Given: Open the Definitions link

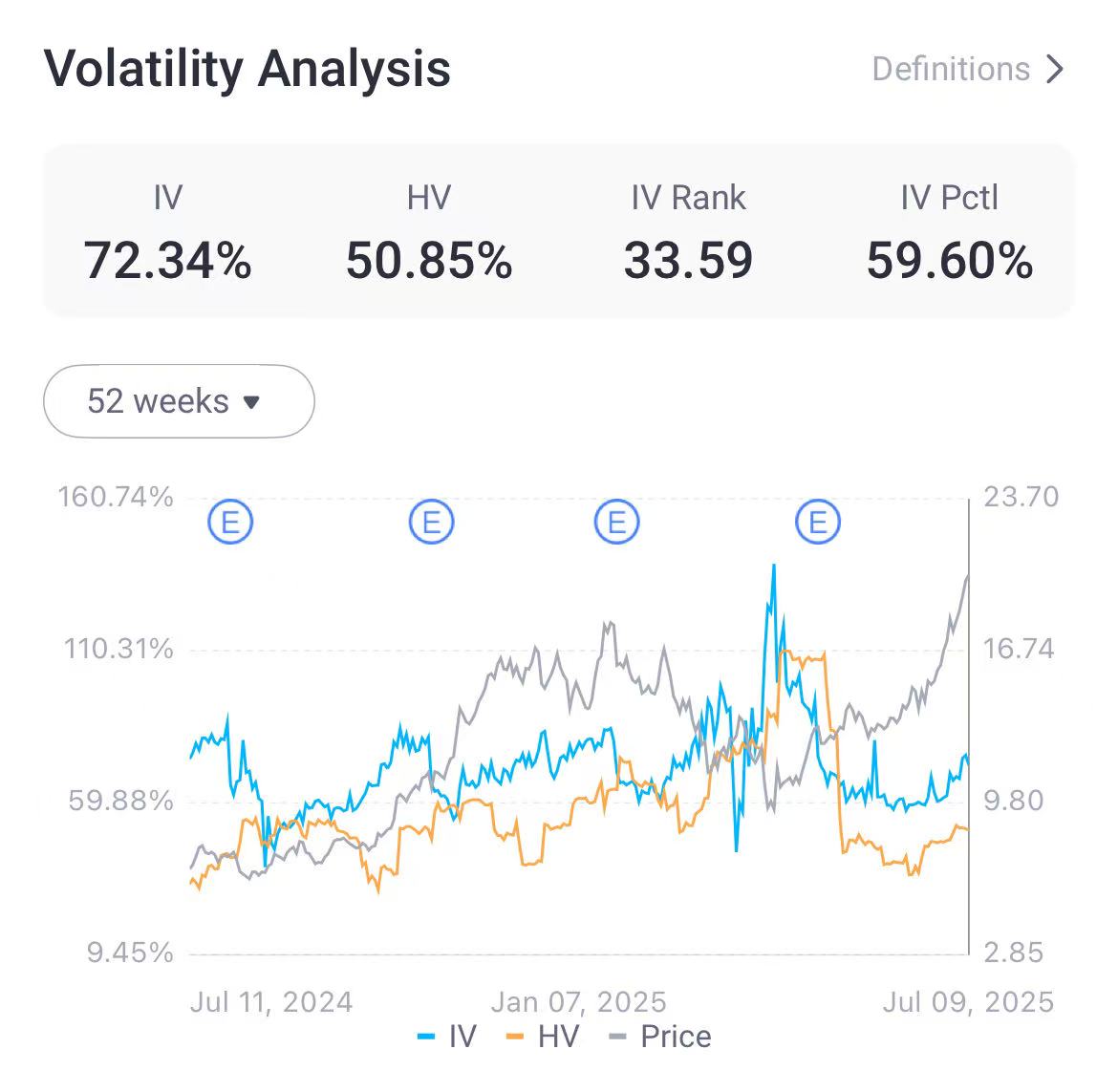Looking at the screenshot, I should click(951, 69).
